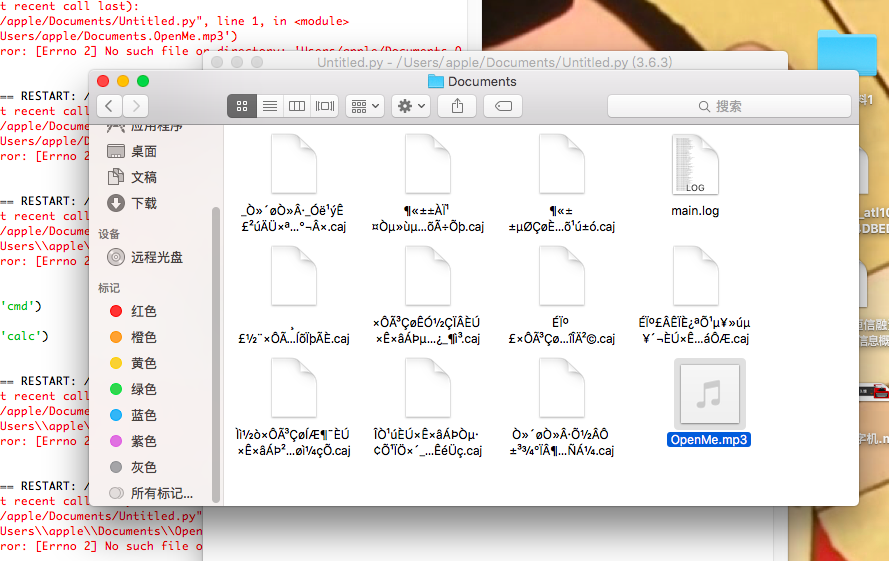Switch to icon view in Finder toolbar

(242, 105)
